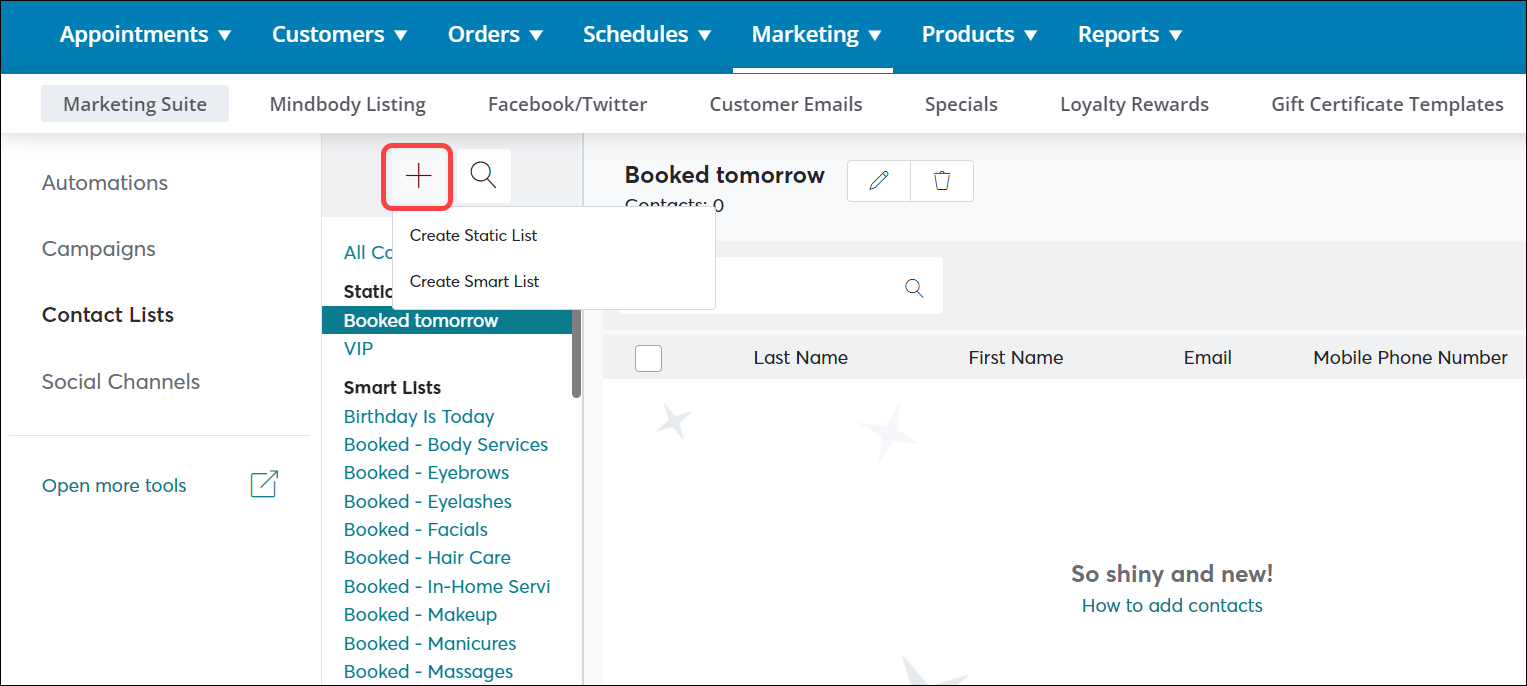Image resolution: width=1527 pixels, height=686 pixels.
Task: Open Birthday Is Today smart list
Action: click(x=419, y=417)
